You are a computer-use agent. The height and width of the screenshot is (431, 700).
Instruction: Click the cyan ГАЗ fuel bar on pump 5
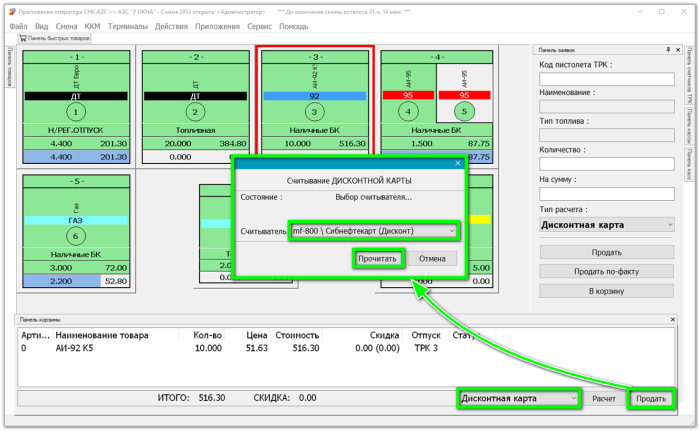click(76, 220)
